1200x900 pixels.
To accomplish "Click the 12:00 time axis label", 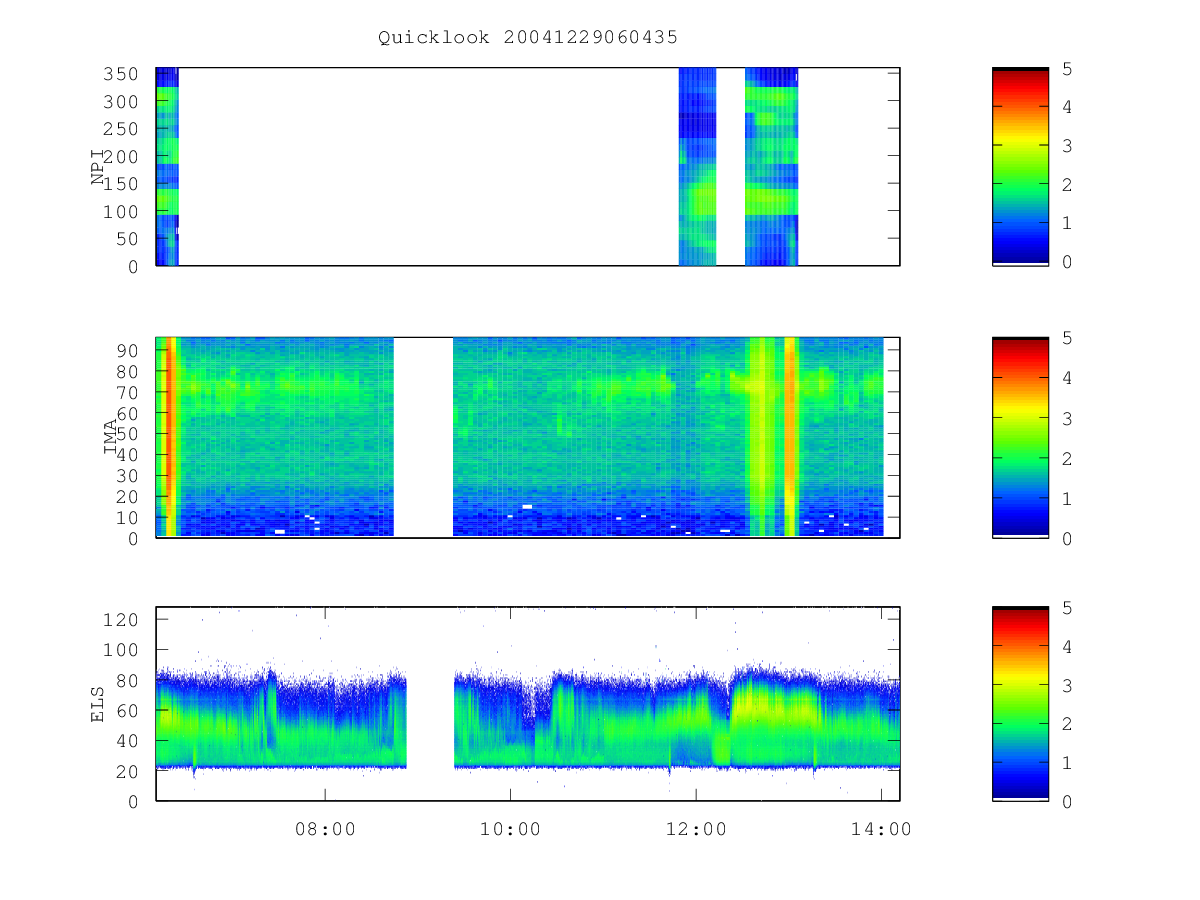I will (695, 829).
